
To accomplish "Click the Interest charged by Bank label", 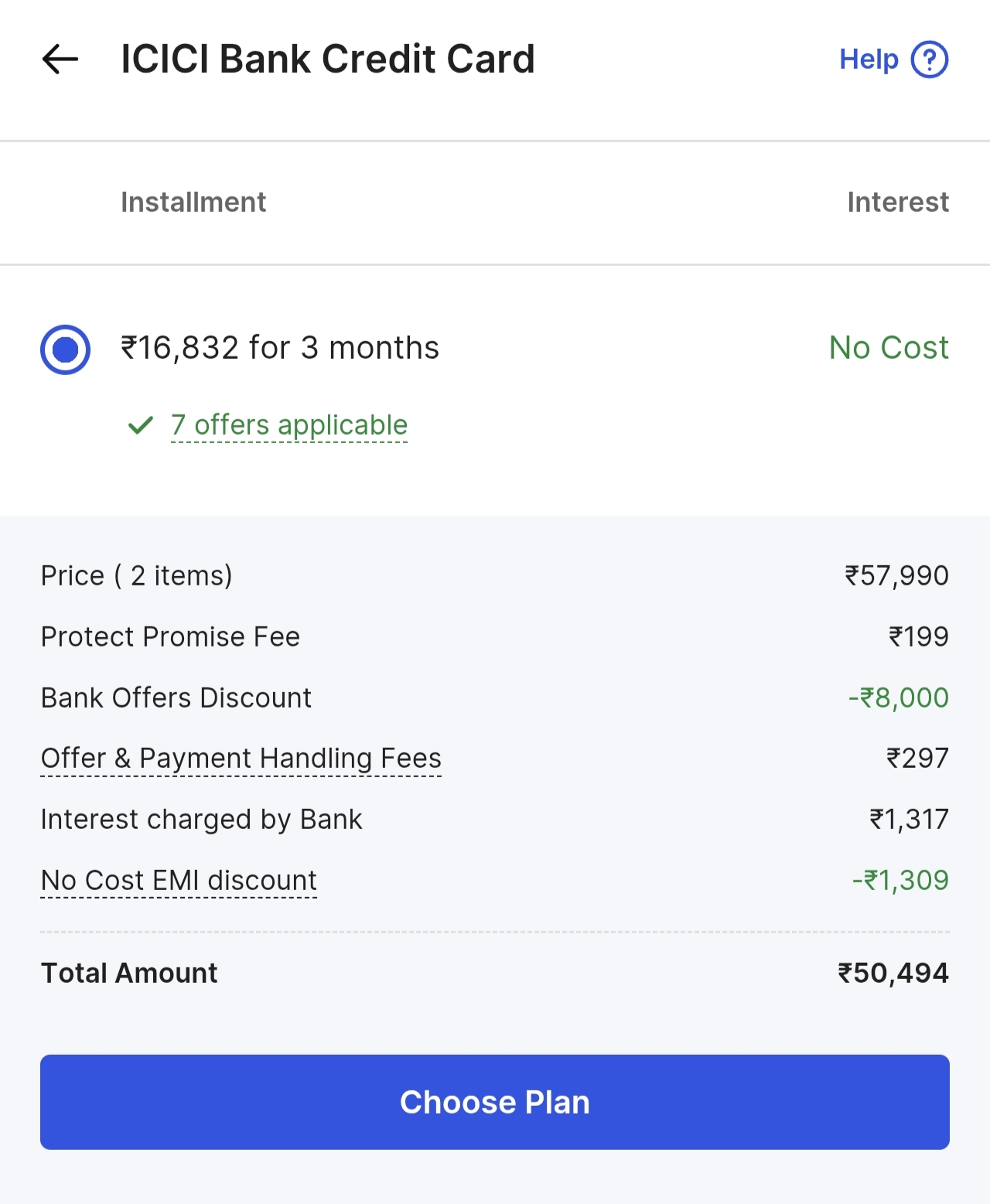I will point(201,820).
